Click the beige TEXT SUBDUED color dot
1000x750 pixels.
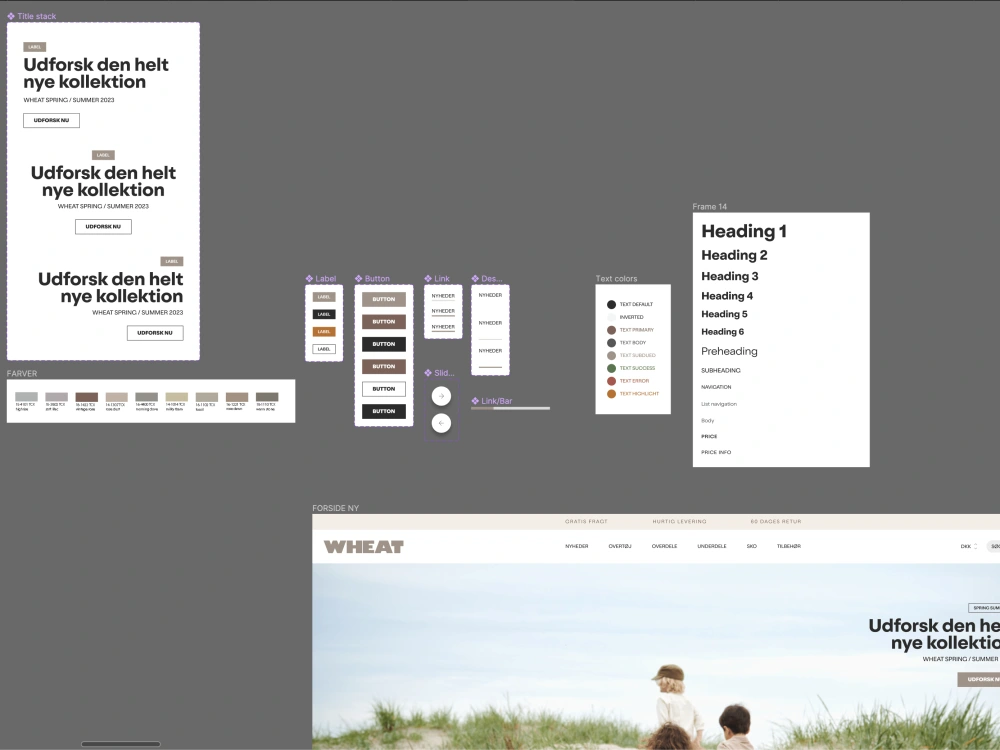(611, 355)
